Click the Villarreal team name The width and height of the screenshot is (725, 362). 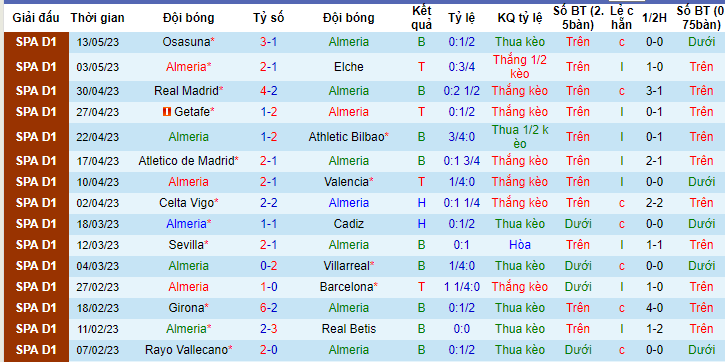point(346,266)
